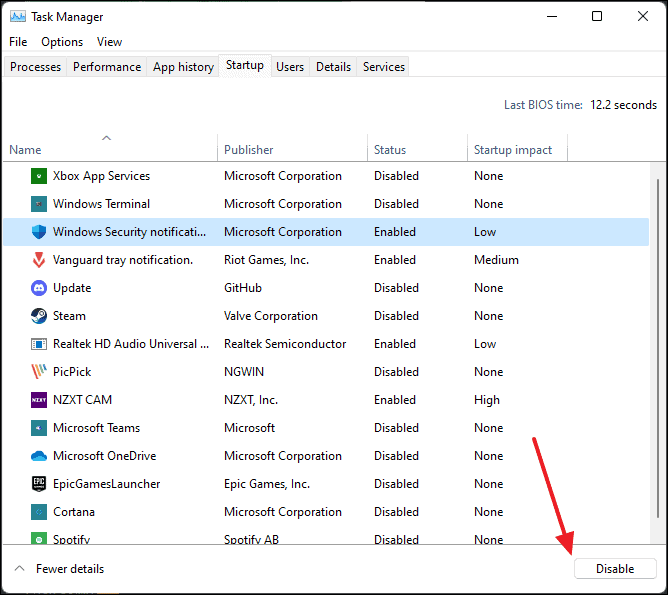This screenshot has width=668, height=595.
Task: Click the Windows Terminal row icon
Action: click(39, 204)
